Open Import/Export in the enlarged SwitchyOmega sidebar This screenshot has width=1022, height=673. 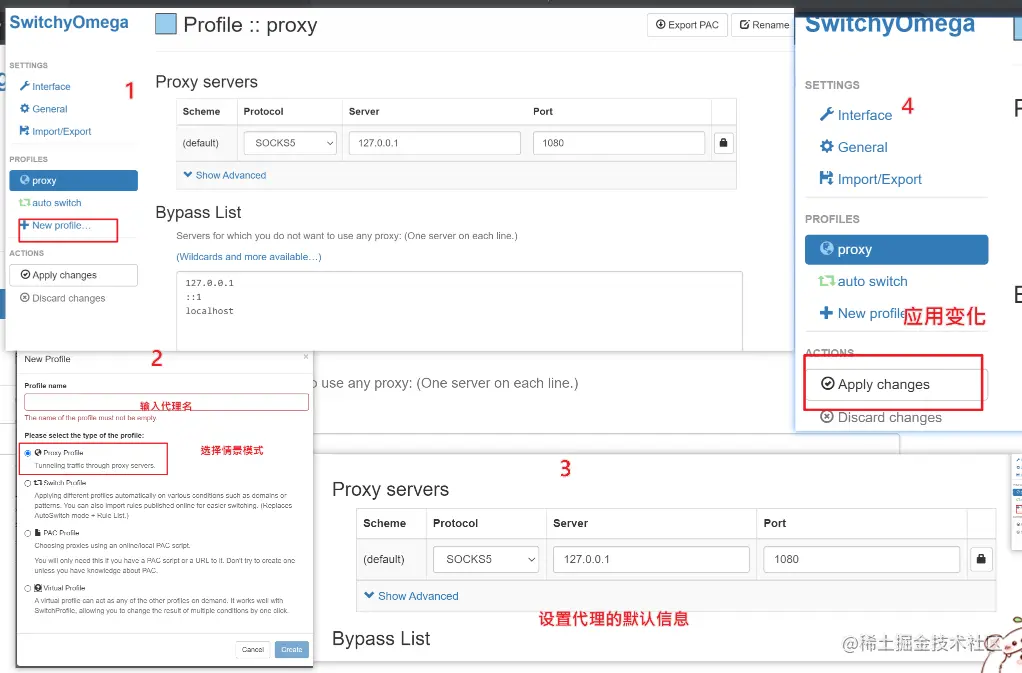[x=870, y=179]
